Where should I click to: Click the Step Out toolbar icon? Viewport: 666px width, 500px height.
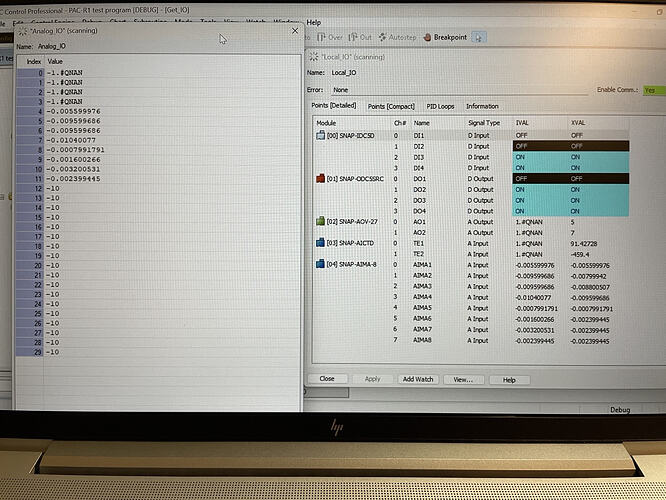353,37
